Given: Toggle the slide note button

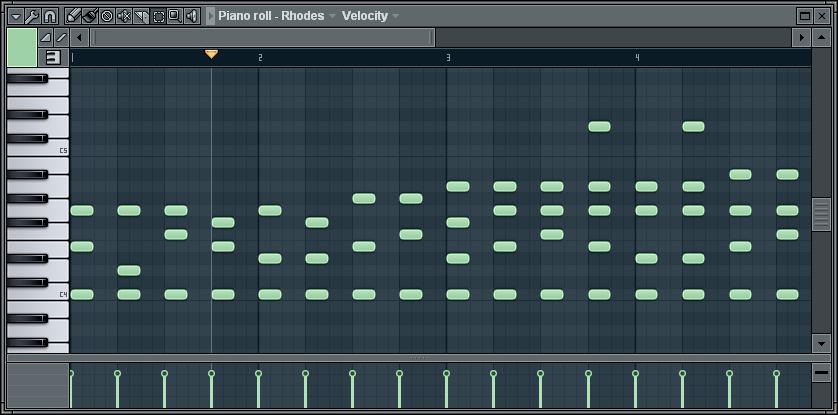Looking at the screenshot, I should click(x=61, y=37).
